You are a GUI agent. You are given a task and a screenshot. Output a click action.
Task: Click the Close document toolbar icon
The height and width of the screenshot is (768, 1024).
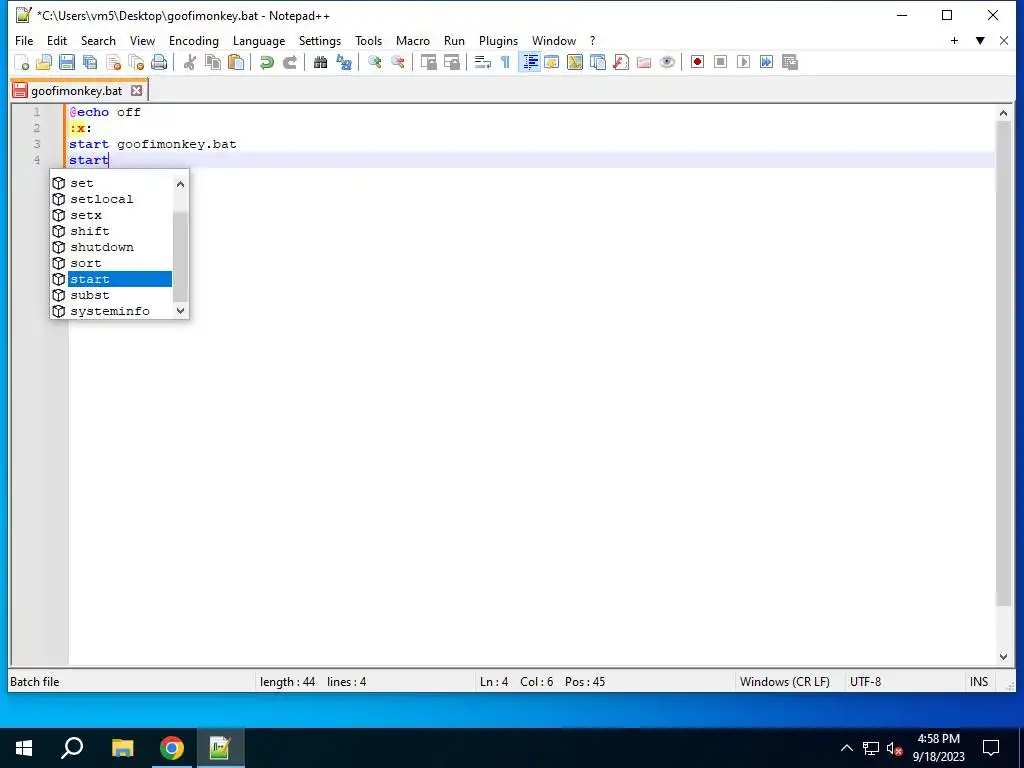click(x=113, y=62)
